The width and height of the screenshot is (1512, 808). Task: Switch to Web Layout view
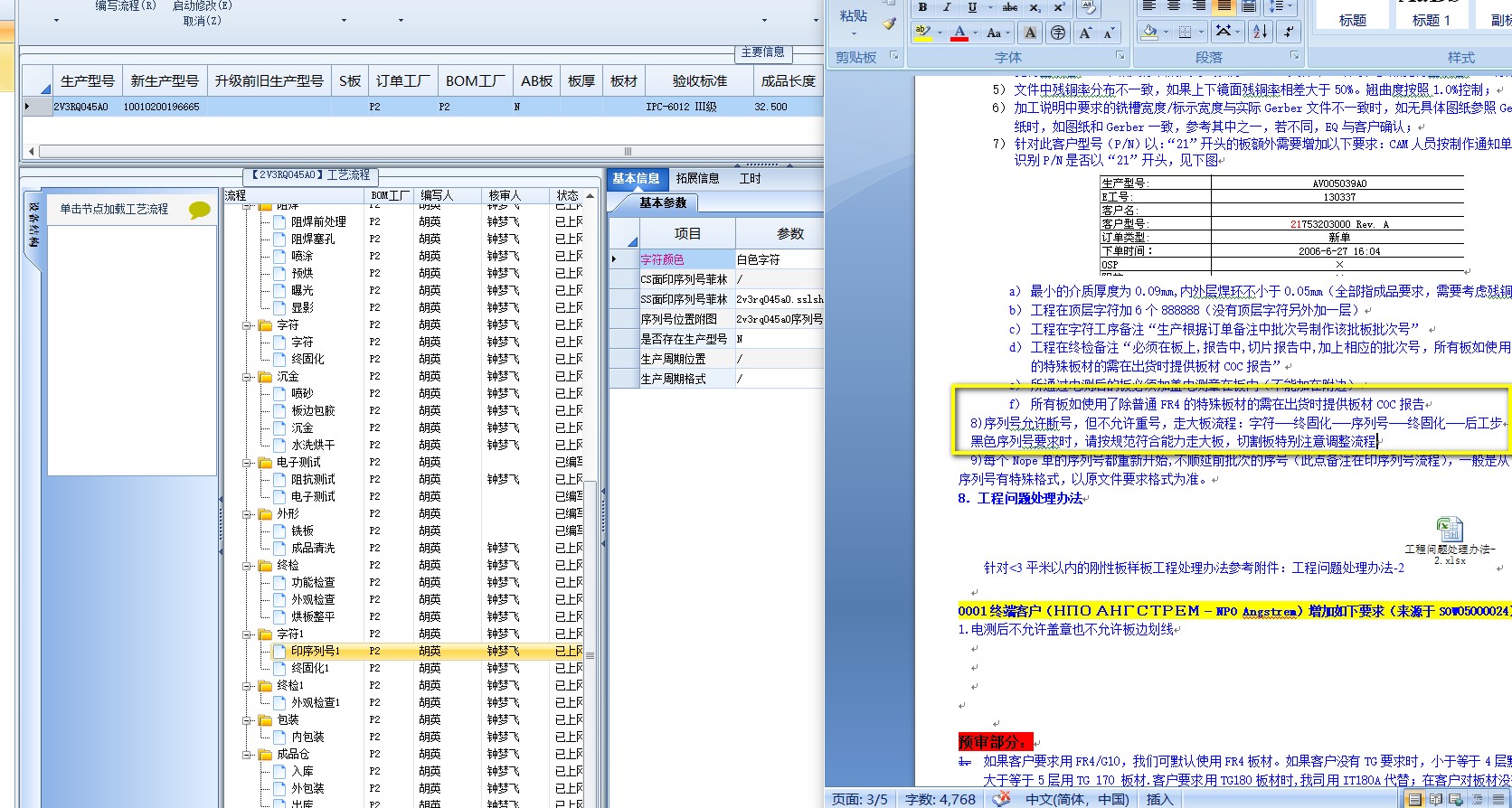tap(1456, 800)
